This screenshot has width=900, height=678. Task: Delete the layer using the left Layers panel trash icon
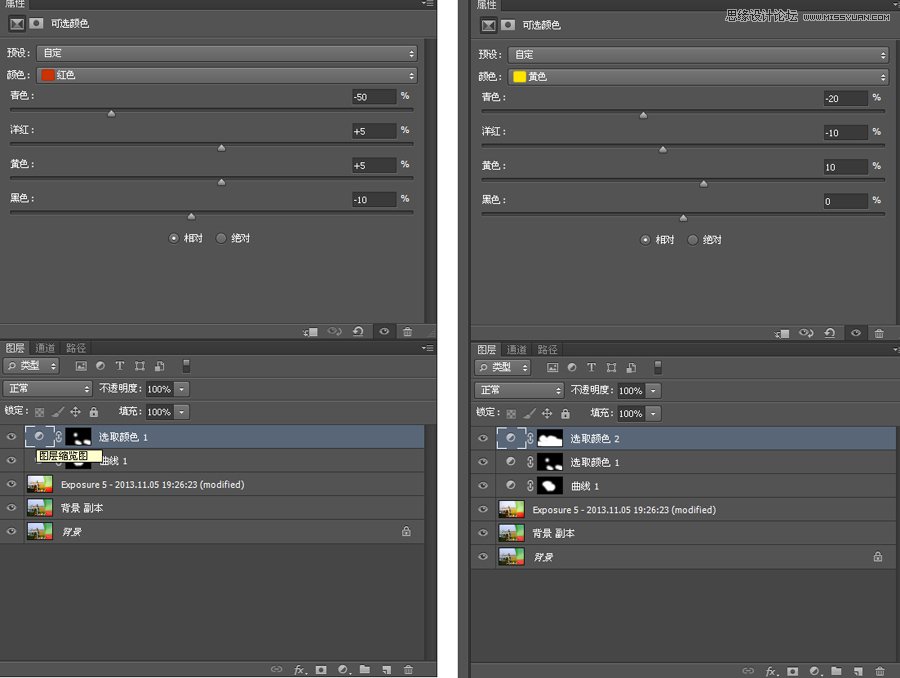[x=408, y=669]
